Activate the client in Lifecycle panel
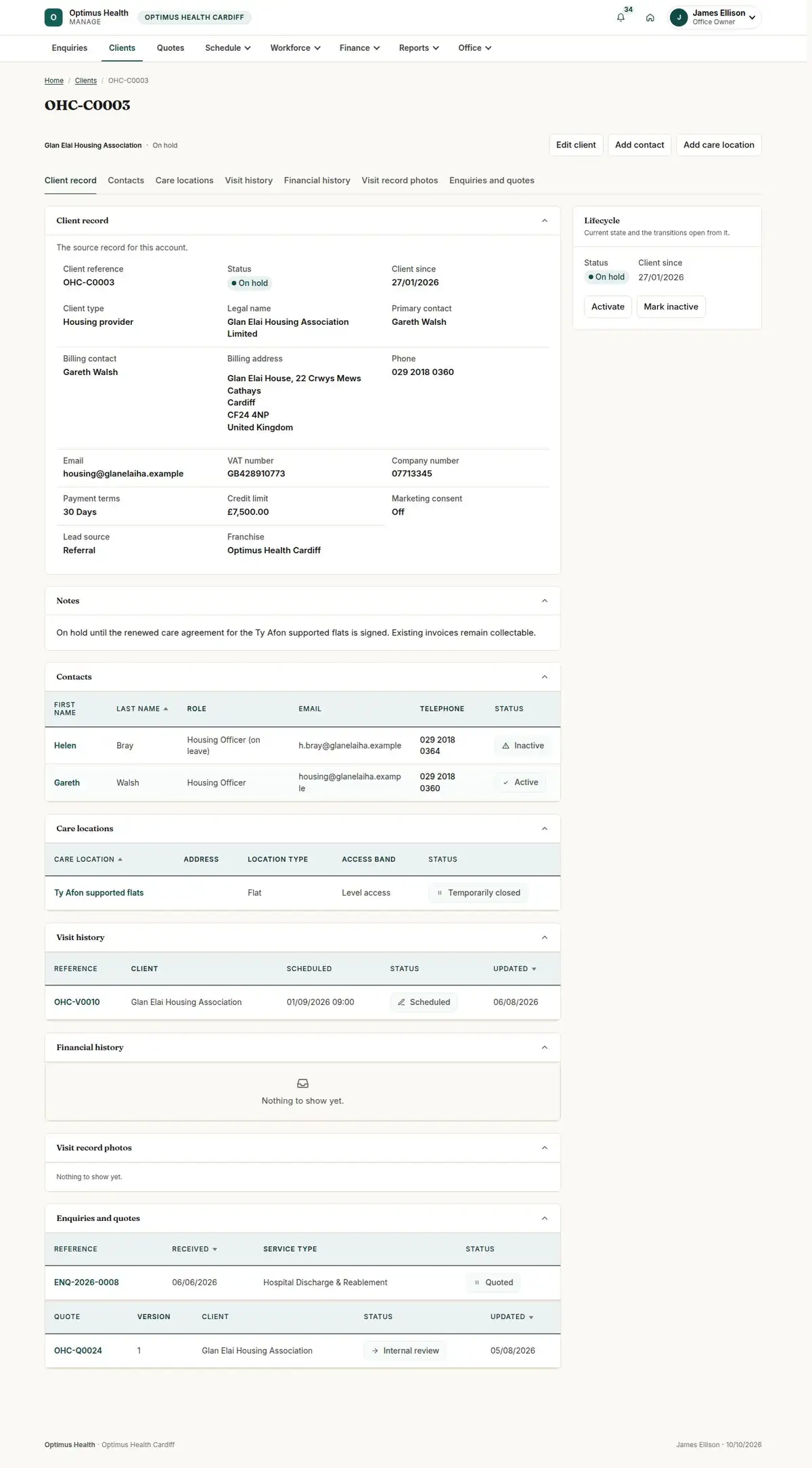This screenshot has width=812, height=1468. (608, 307)
